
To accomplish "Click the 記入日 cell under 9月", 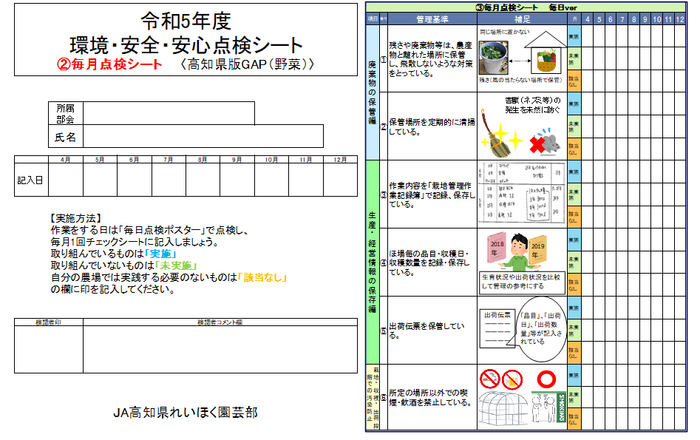I will (237, 180).
